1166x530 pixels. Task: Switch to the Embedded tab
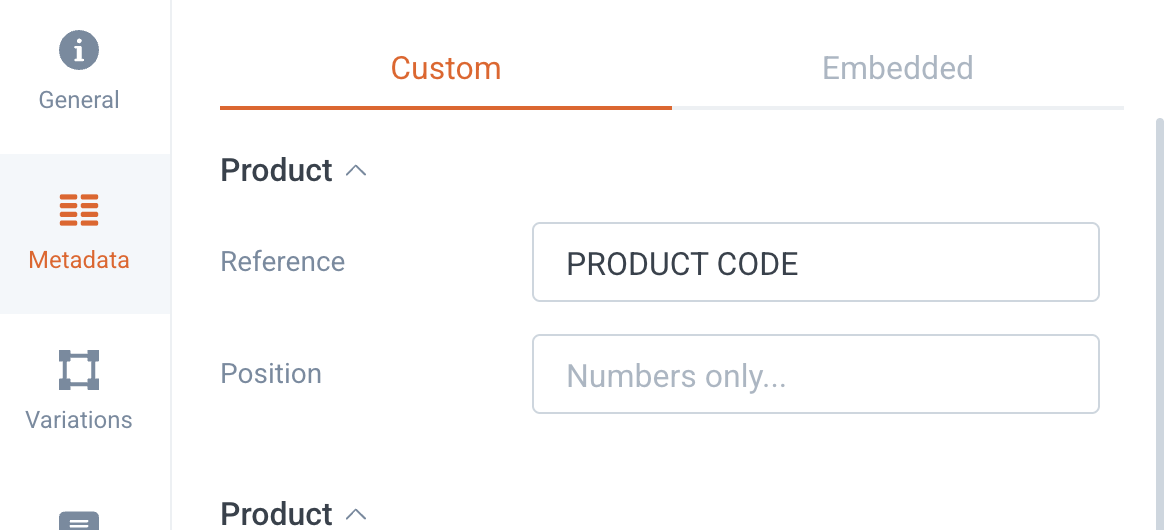tap(898, 68)
